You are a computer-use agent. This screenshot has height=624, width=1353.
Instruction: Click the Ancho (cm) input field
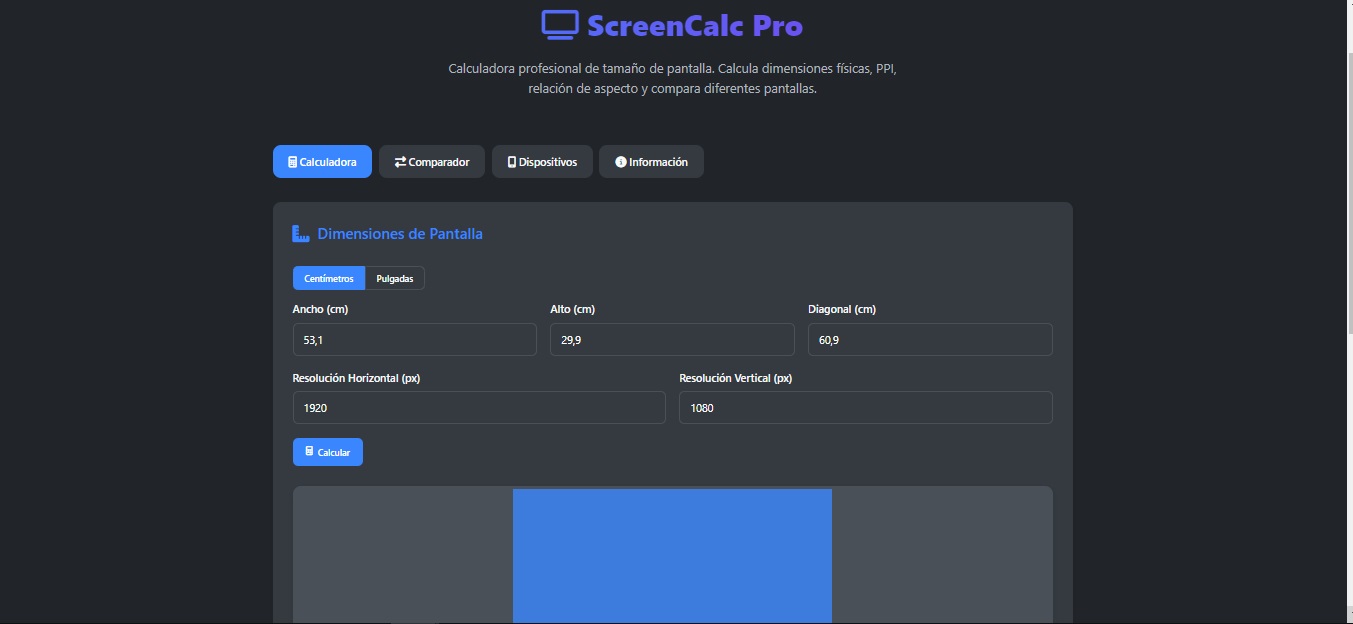[414, 339]
